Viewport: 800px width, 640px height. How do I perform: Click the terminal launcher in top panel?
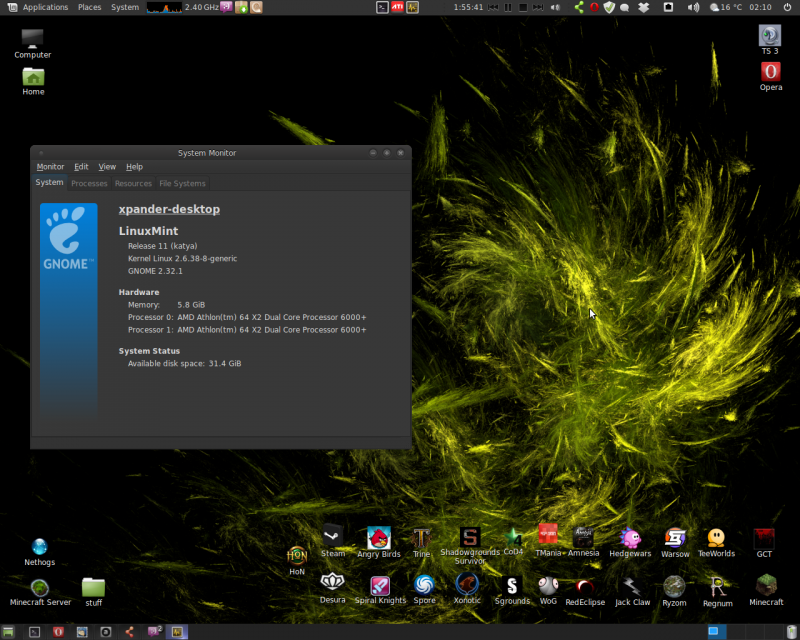382,7
